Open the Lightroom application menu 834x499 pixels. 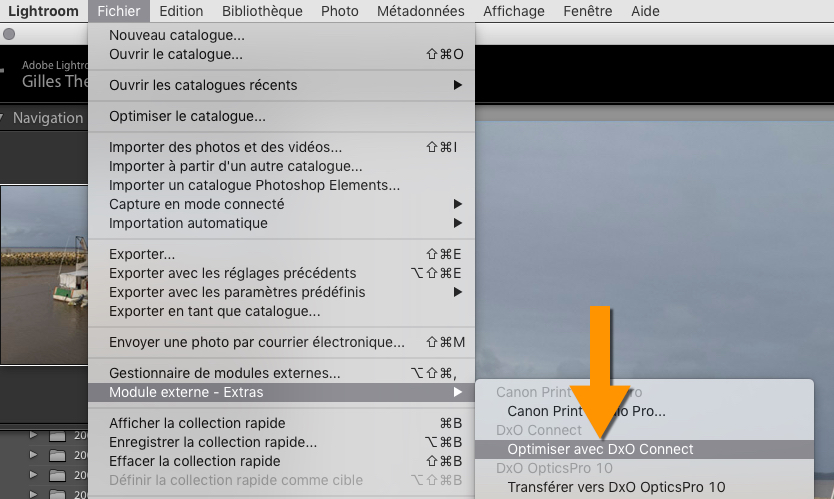pos(43,11)
